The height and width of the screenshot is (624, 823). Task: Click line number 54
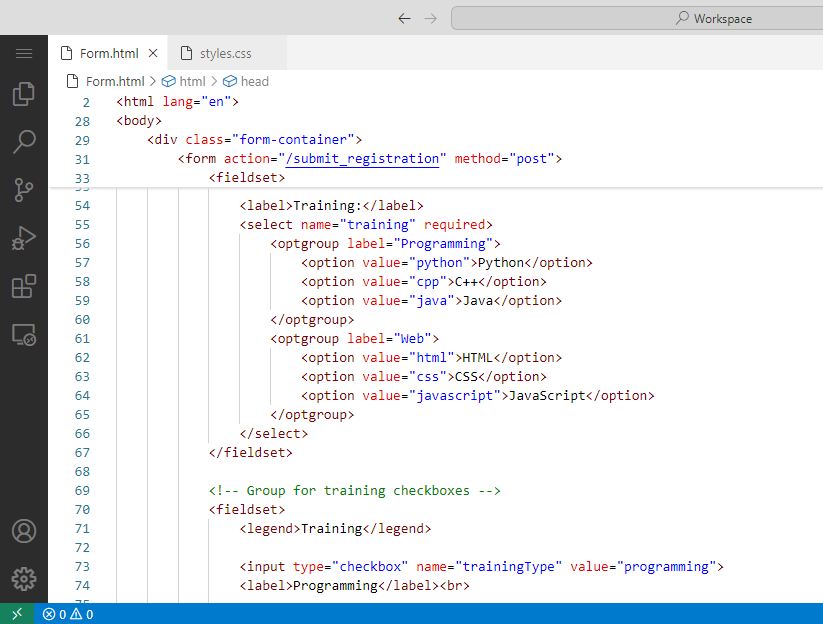[x=82, y=206]
